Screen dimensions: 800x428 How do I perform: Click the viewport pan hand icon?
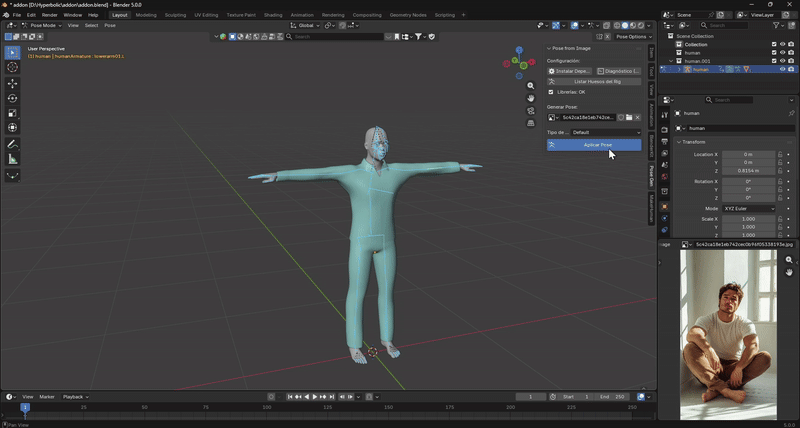(x=531, y=98)
